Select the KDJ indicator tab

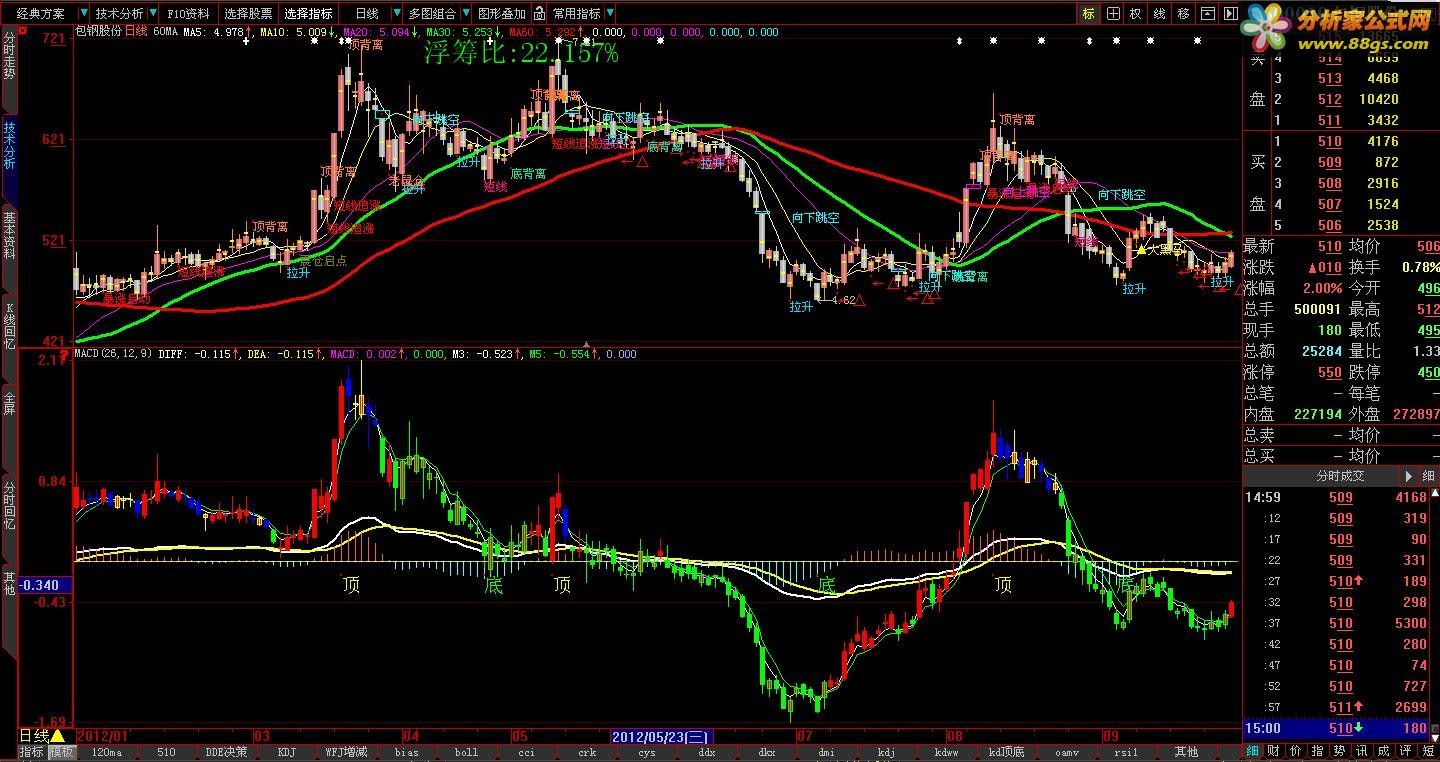[287, 752]
